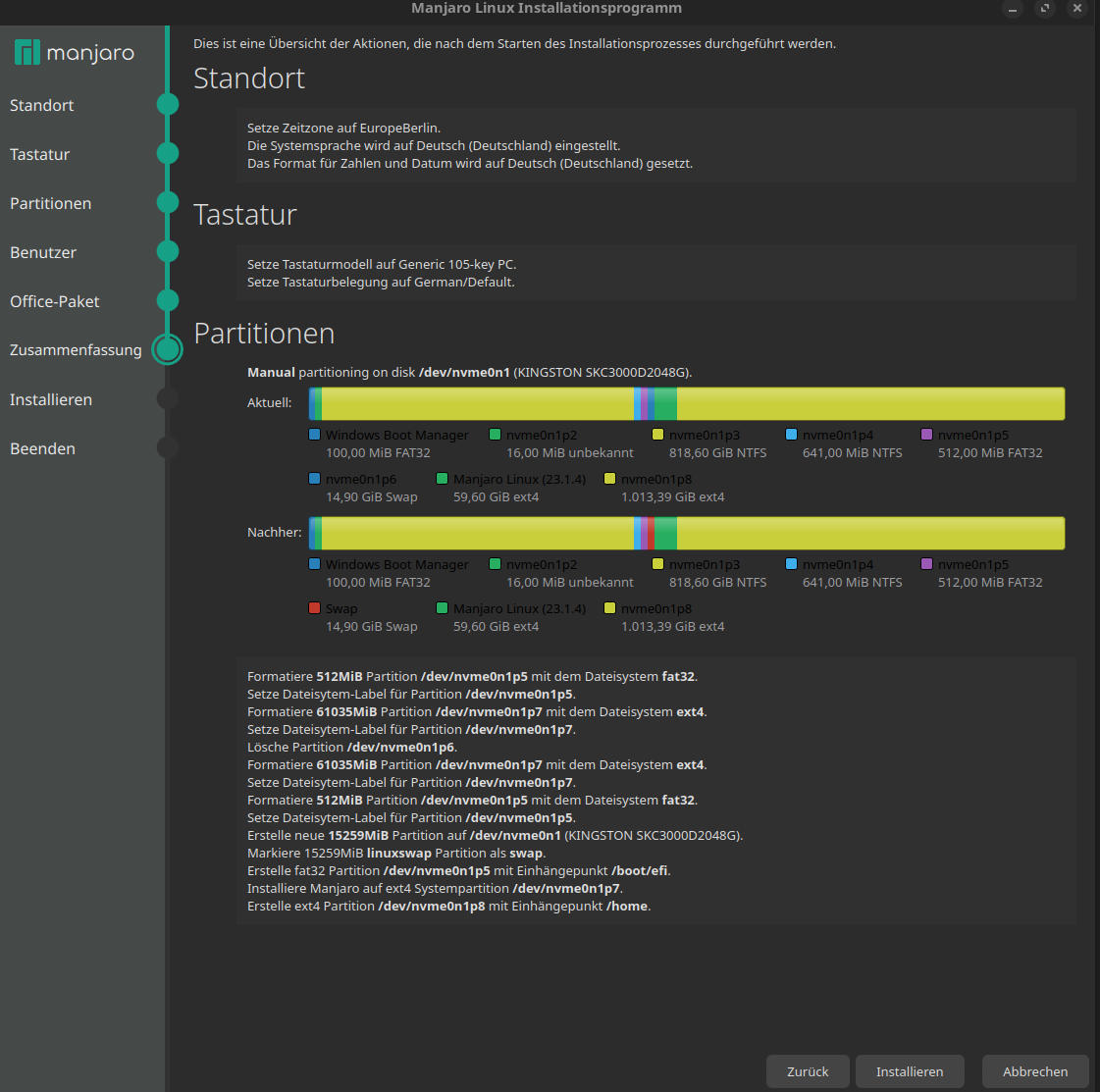Viewport: 1100px width, 1092px height.
Task: Click the Standort section heading
Action: pos(249,78)
